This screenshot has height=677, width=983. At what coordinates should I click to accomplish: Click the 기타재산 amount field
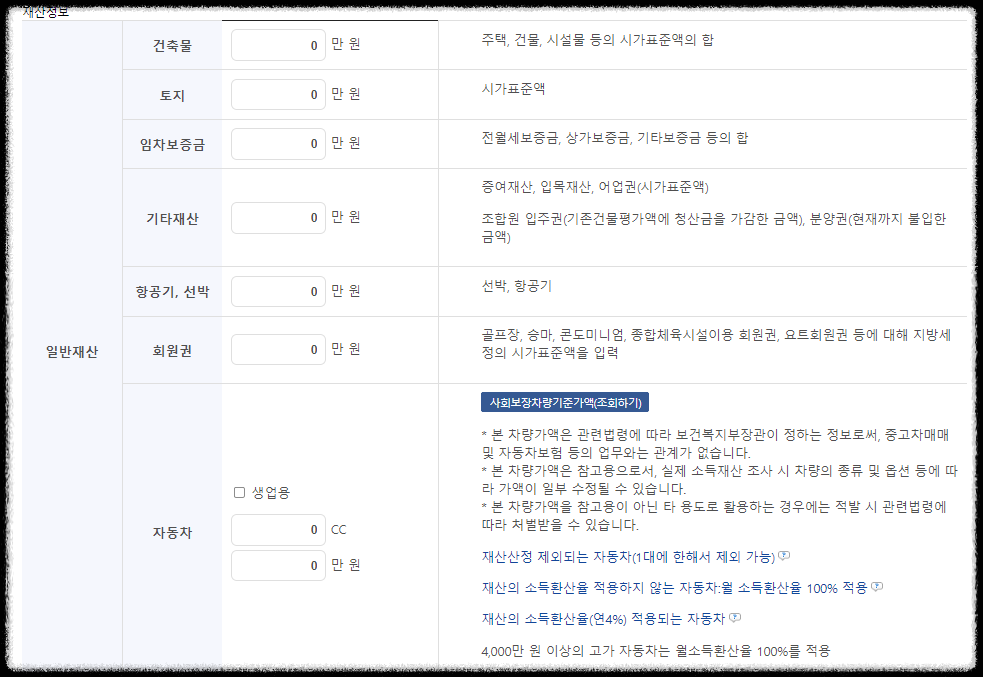click(278, 216)
